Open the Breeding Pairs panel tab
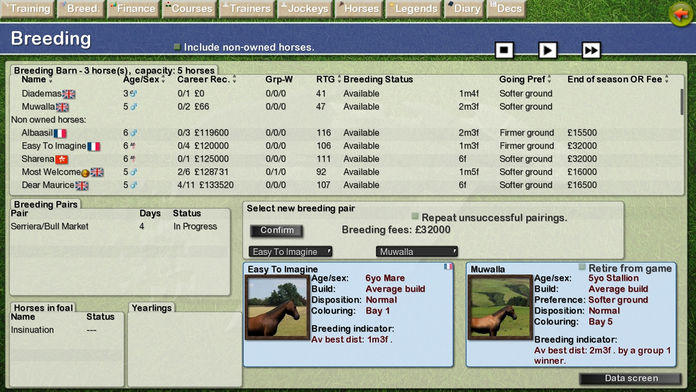Image resolution: width=696 pixels, height=392 pixels. coord(45,204)
